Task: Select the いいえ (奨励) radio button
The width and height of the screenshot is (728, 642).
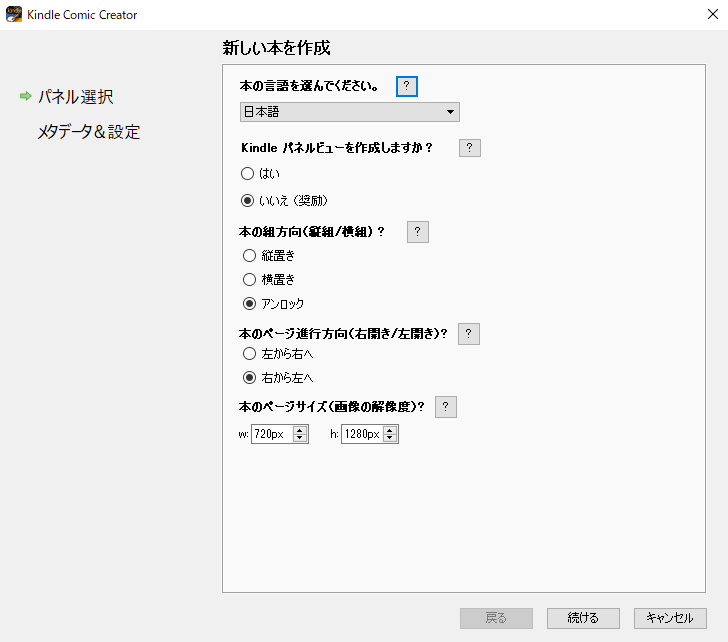Action: tap(249, 200)
